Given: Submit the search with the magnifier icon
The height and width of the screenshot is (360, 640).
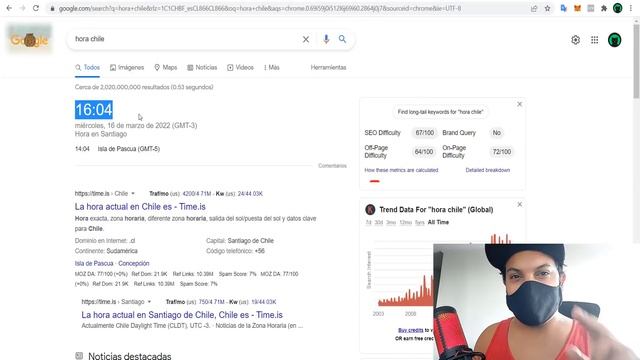Looking at the screenshot, I should pyautogui.click(x=342, y=39).
